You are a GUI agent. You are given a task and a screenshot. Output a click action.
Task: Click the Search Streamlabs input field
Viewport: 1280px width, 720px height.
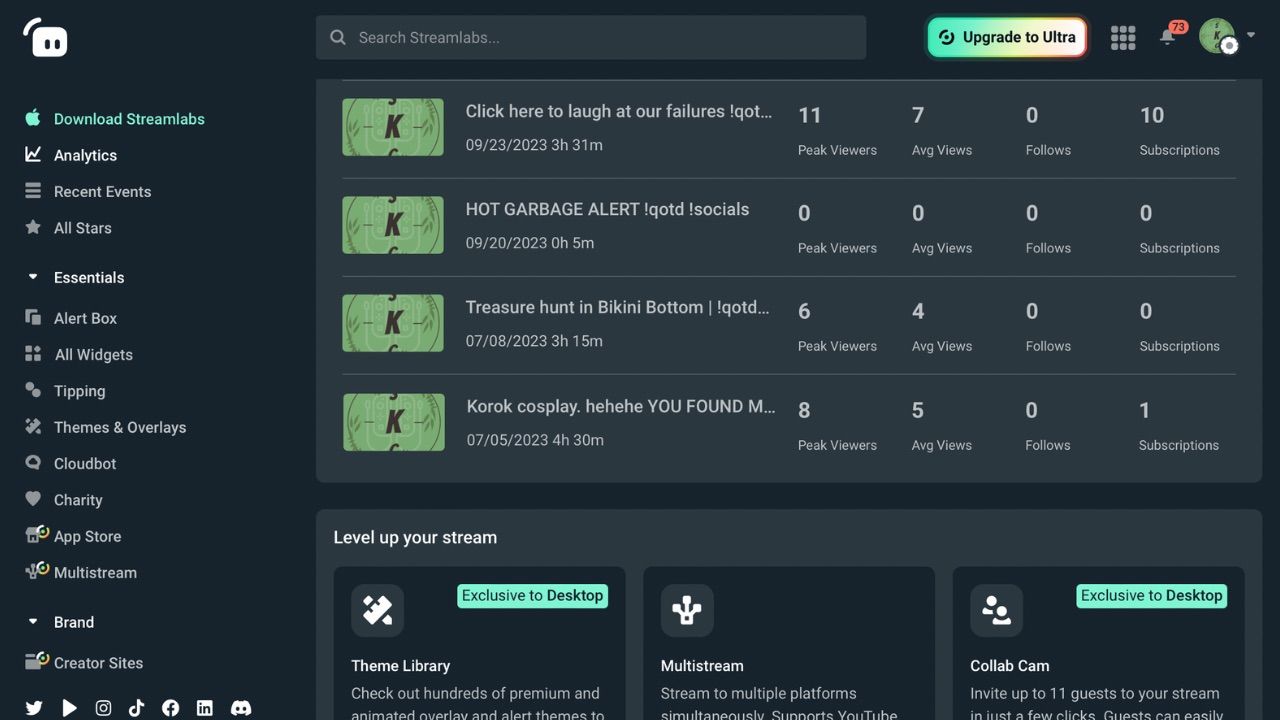[x=590, y=37]
